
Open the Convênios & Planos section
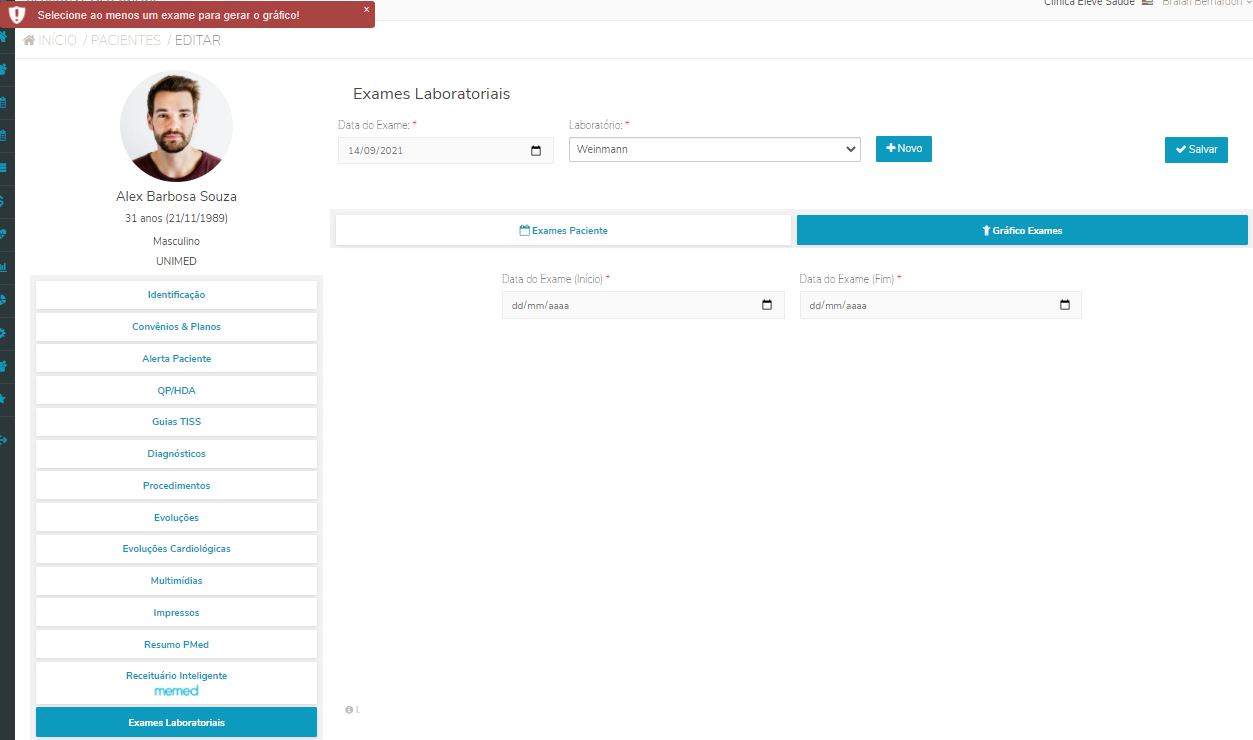click(x=176, y=327)
